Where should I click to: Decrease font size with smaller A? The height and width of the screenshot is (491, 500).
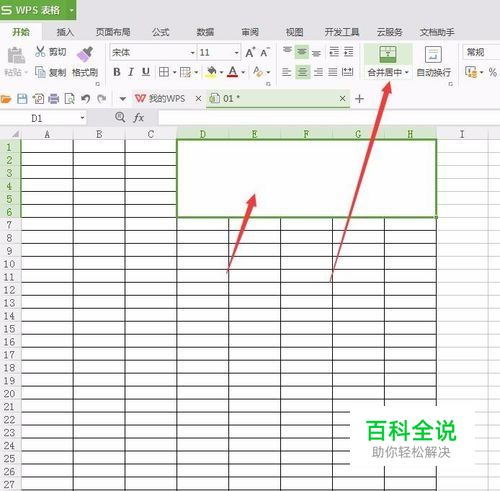265,52
